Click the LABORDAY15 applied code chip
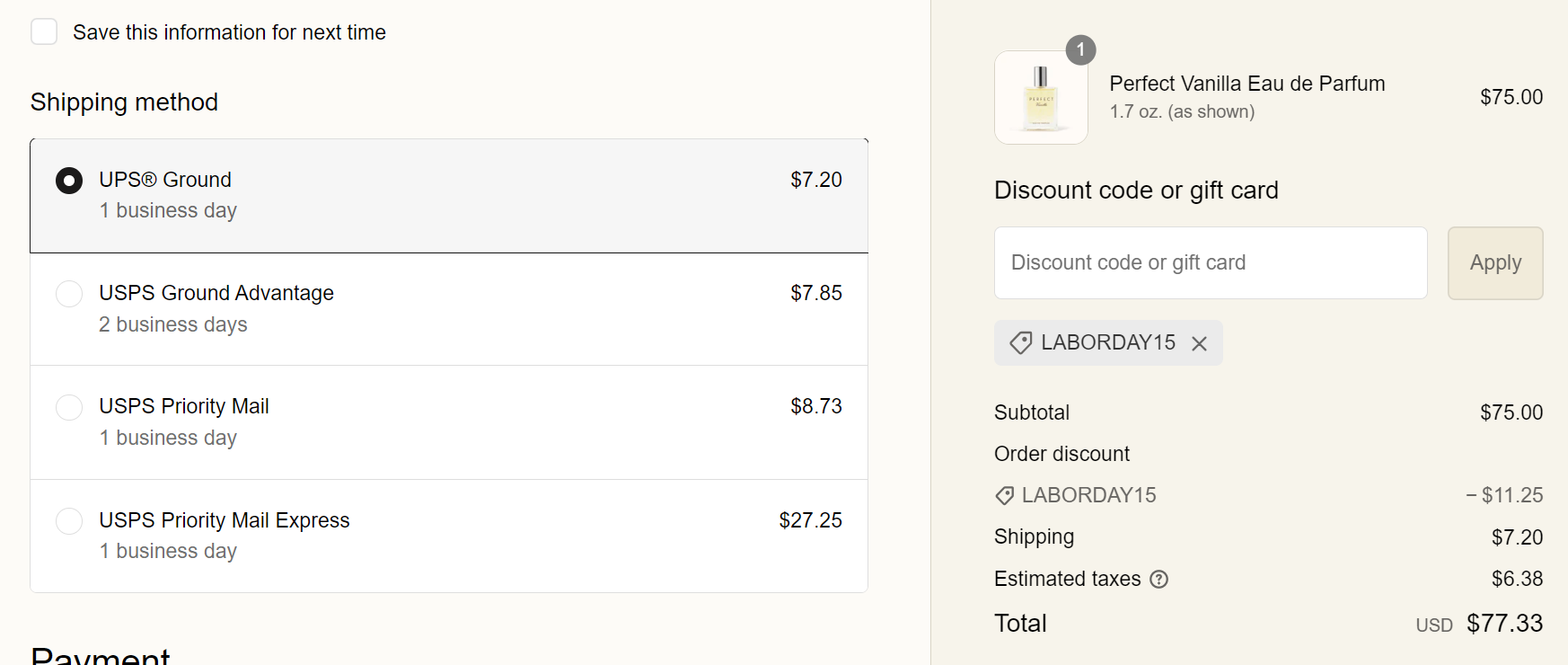The image size is (1568, 665). [x=1106, y=342]
